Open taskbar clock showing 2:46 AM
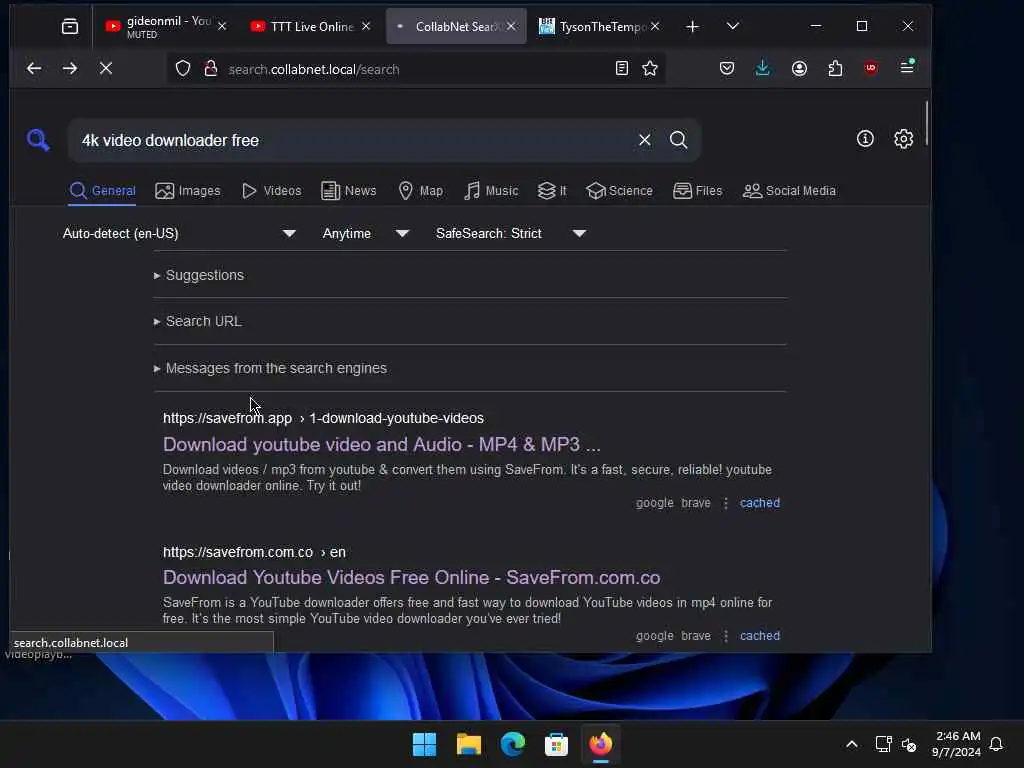1024x768 pixels. tap(957, 744)
